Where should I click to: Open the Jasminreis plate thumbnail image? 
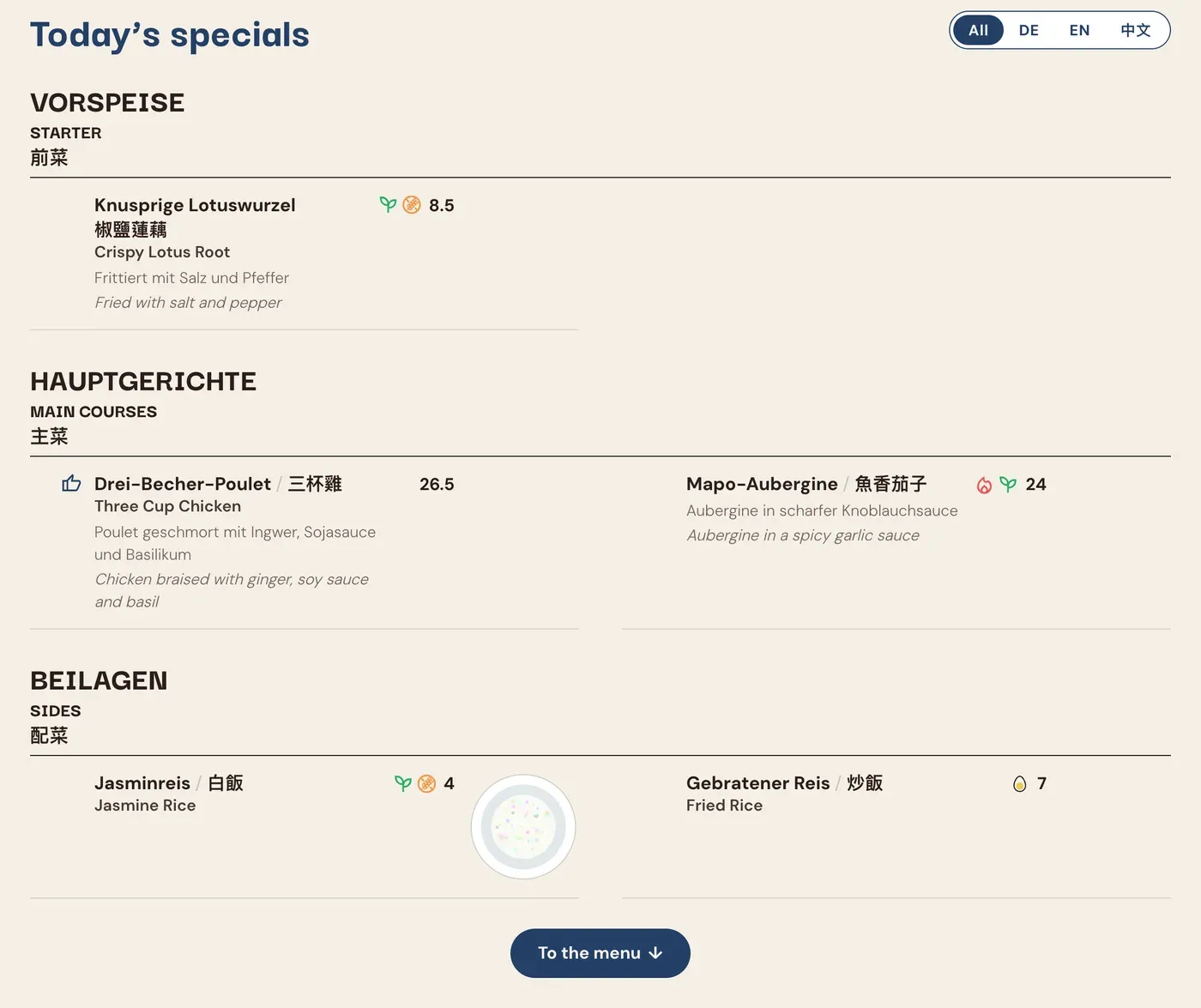click(523, 827)
